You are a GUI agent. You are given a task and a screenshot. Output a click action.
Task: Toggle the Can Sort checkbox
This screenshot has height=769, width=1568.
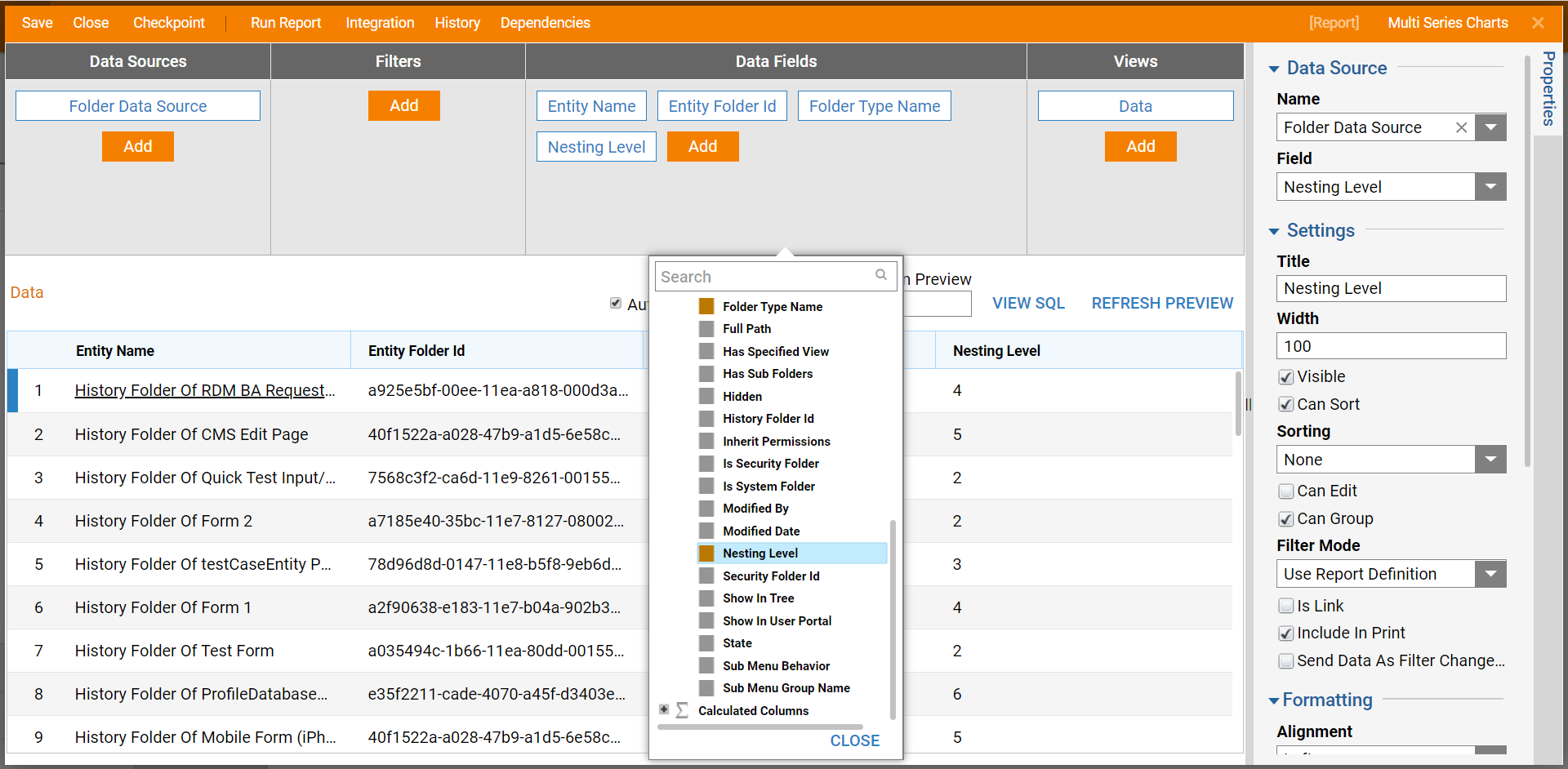point(1286,404)
